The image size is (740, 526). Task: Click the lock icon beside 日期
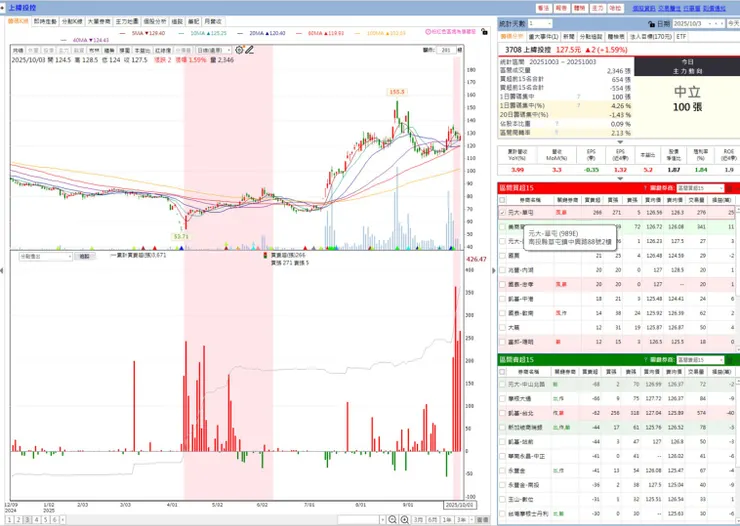click(651, 24)
